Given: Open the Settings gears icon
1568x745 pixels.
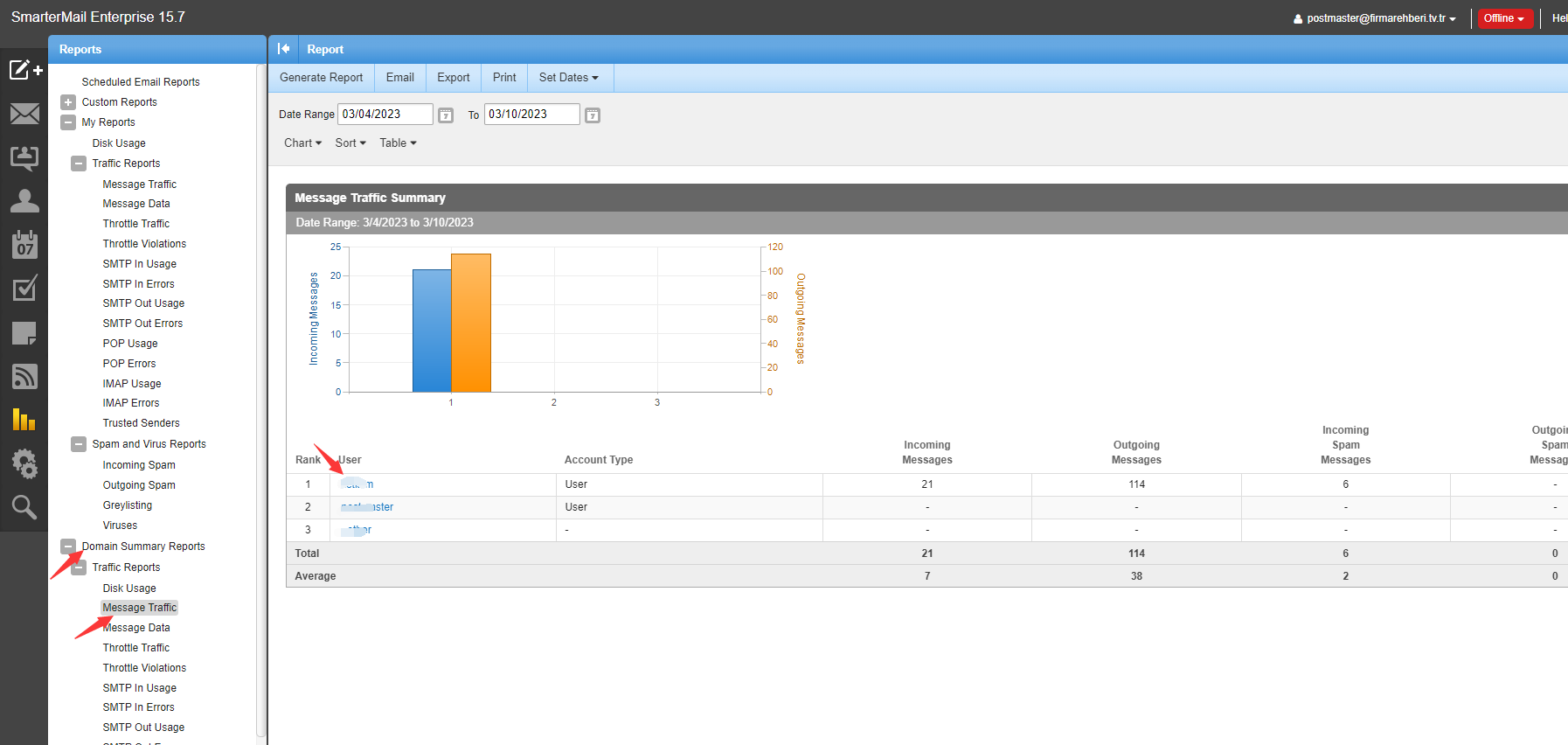Looking at the screenshot, I should [x=24, y=463].
